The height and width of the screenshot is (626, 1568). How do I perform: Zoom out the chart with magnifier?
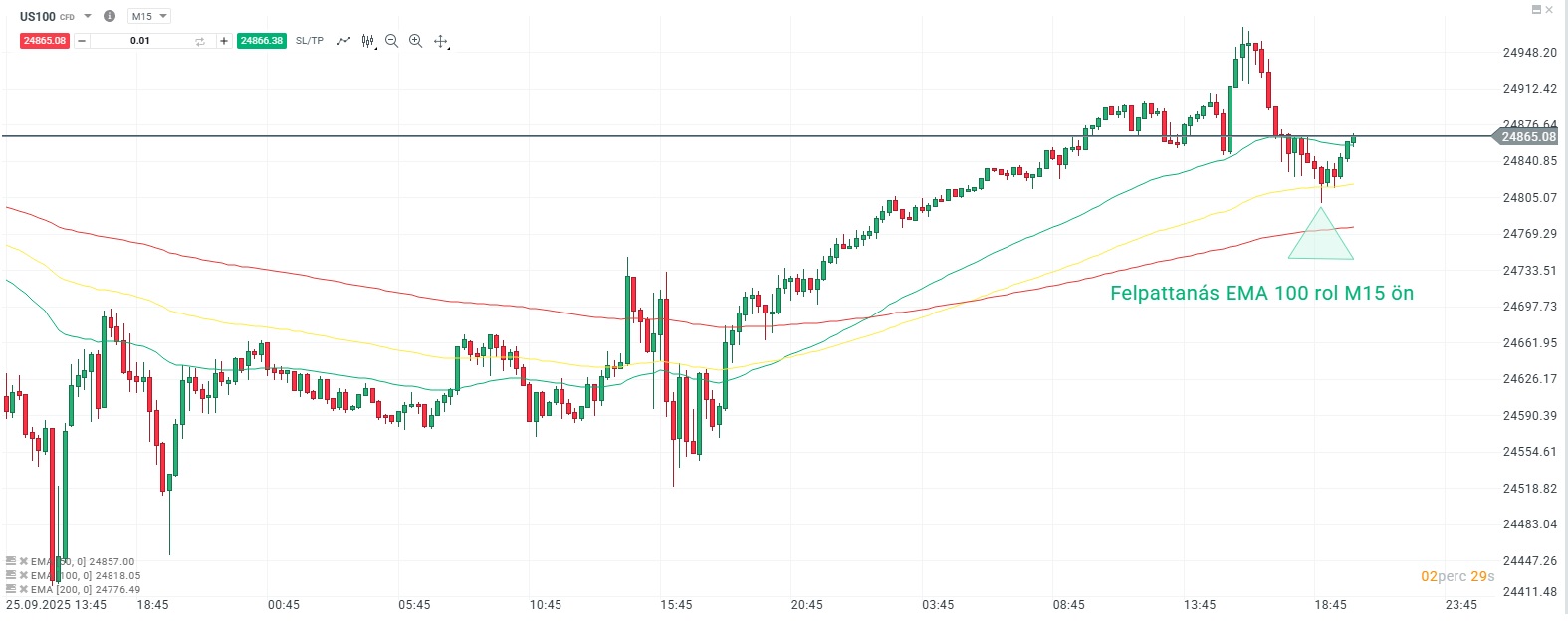pyautogui.click(x=391, y=41)
